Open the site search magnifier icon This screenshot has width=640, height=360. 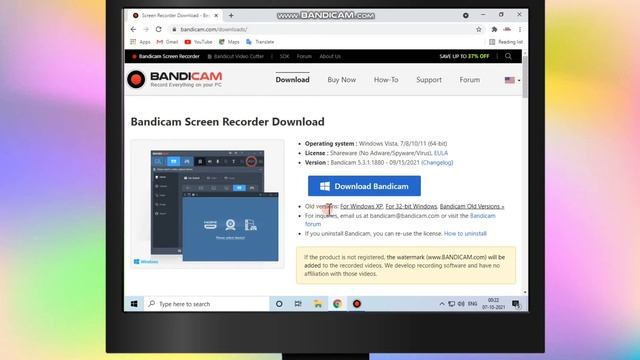point(508,56)
